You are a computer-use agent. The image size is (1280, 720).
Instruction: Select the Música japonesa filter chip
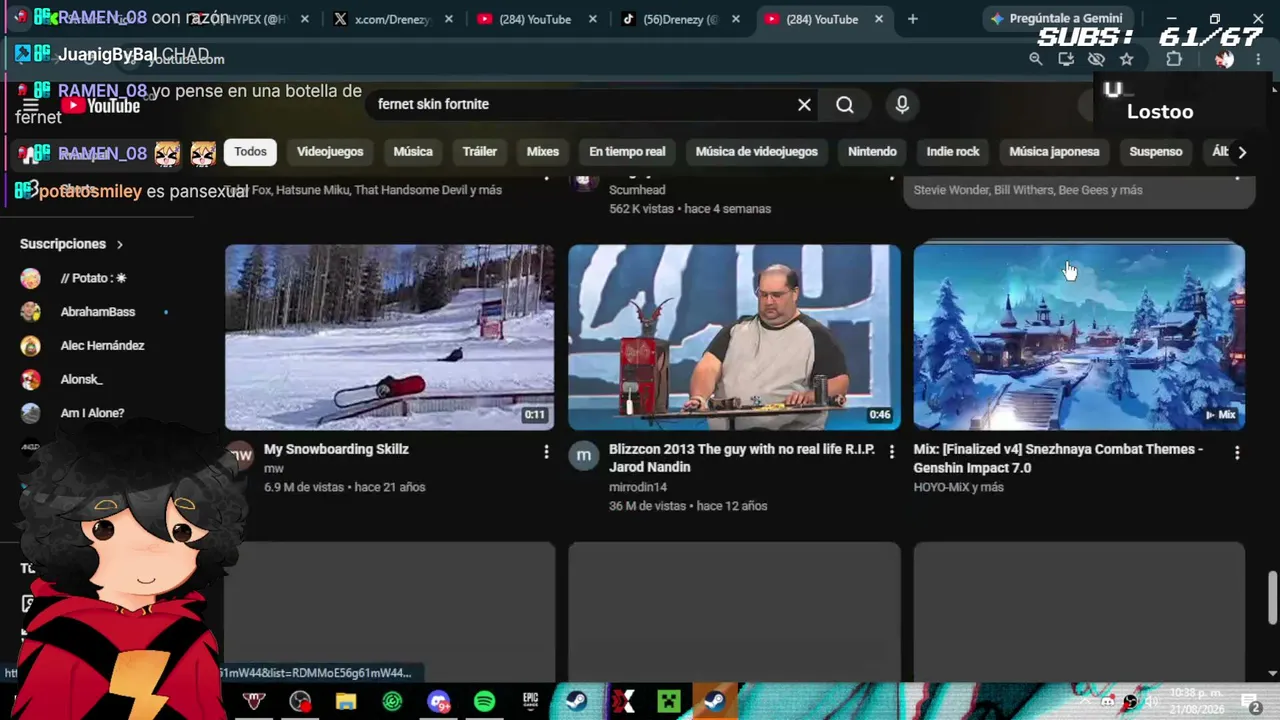(x=1054, y=152)
